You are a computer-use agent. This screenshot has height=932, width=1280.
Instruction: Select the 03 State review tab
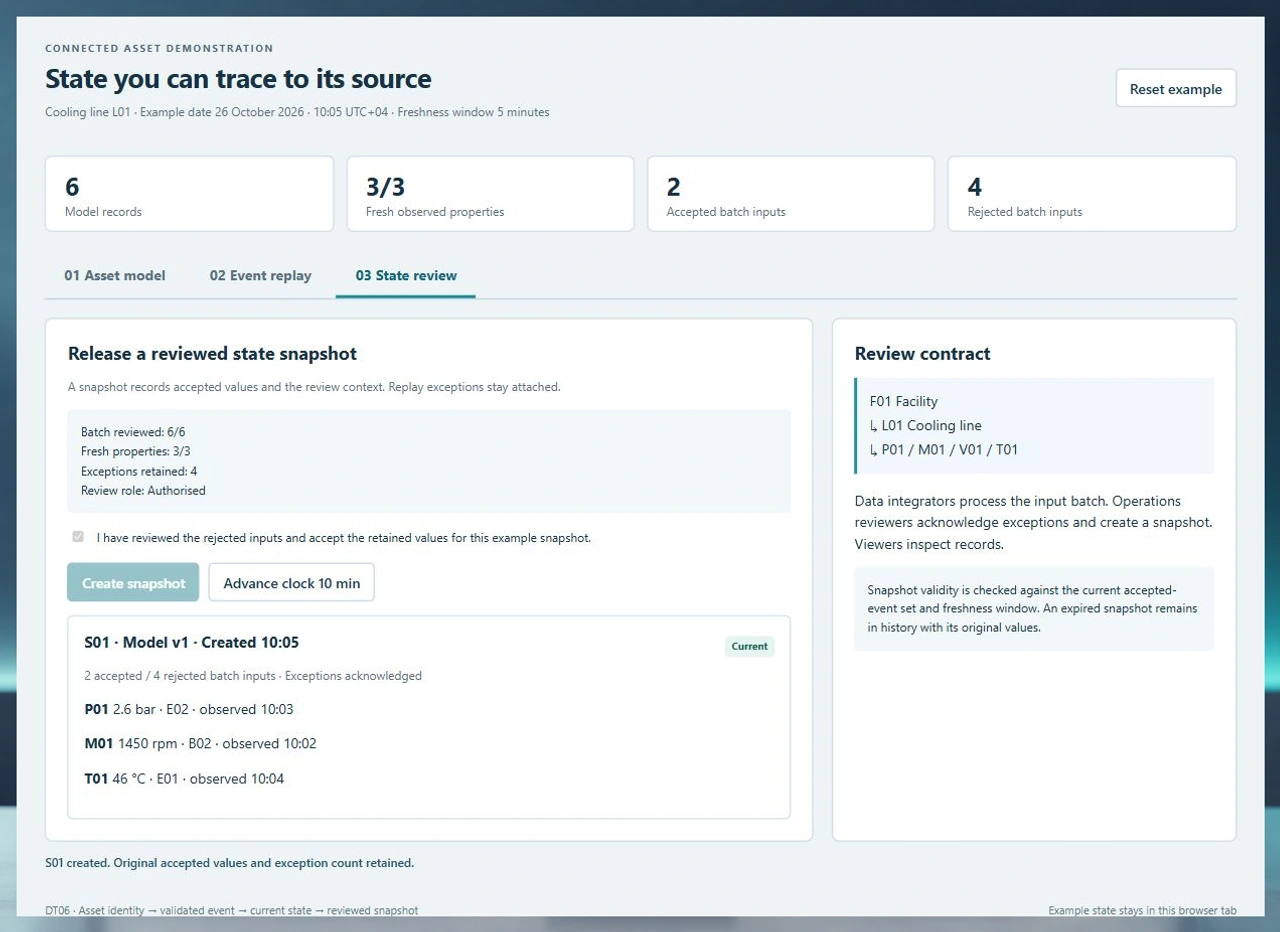[x=406, y=275]
